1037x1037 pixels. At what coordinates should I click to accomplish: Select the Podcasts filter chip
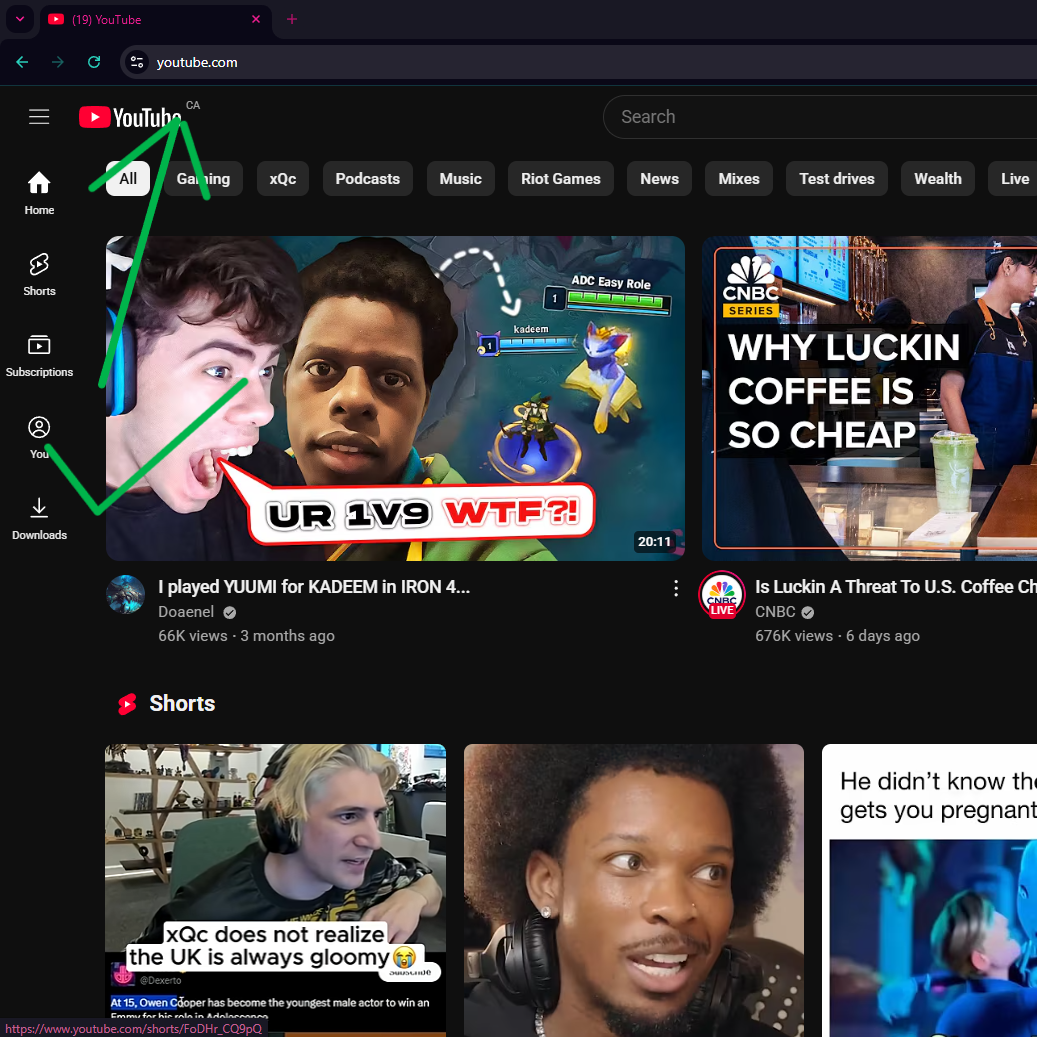click(x=367, y=179)
